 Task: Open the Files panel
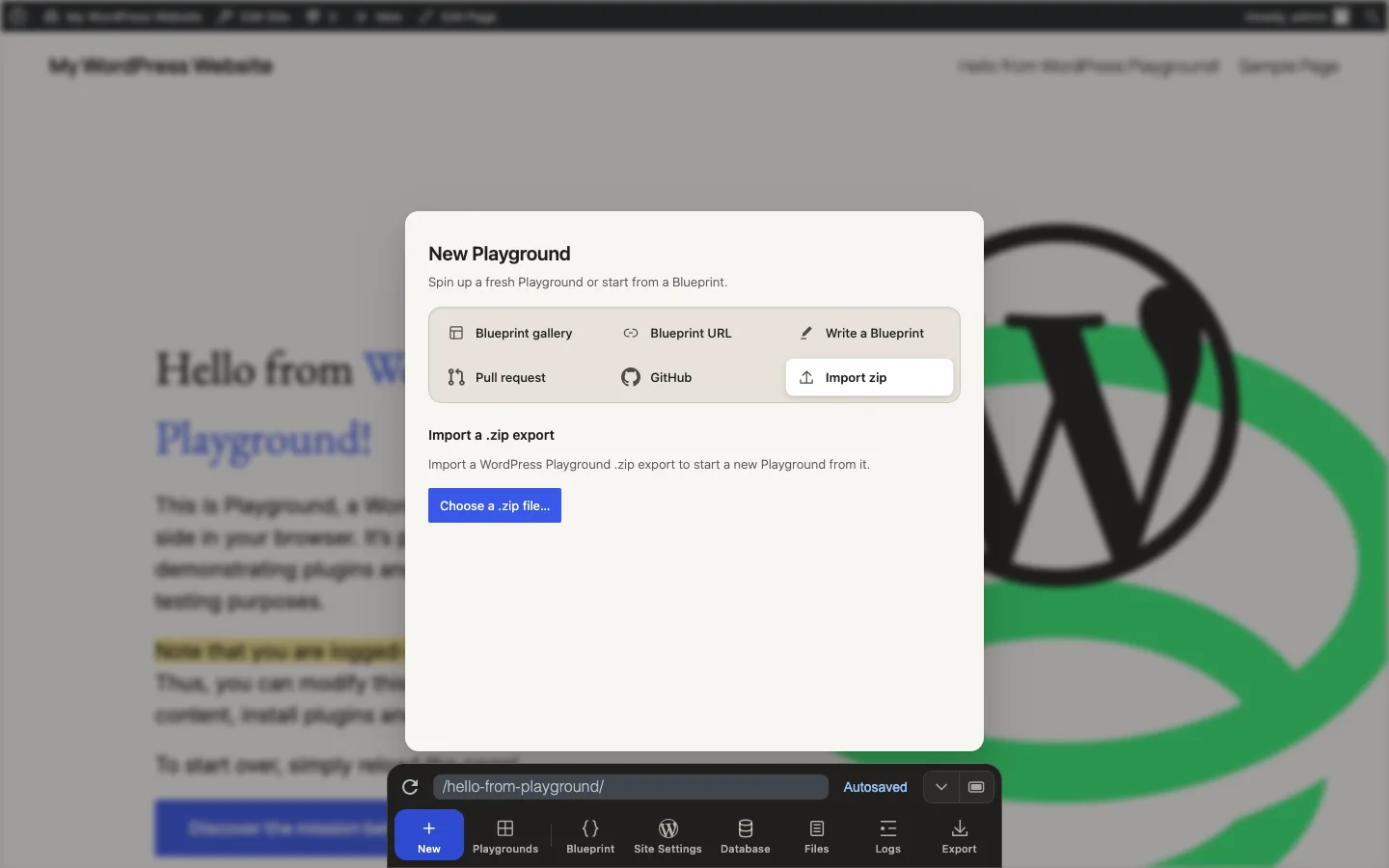click(x=817, y=835)
